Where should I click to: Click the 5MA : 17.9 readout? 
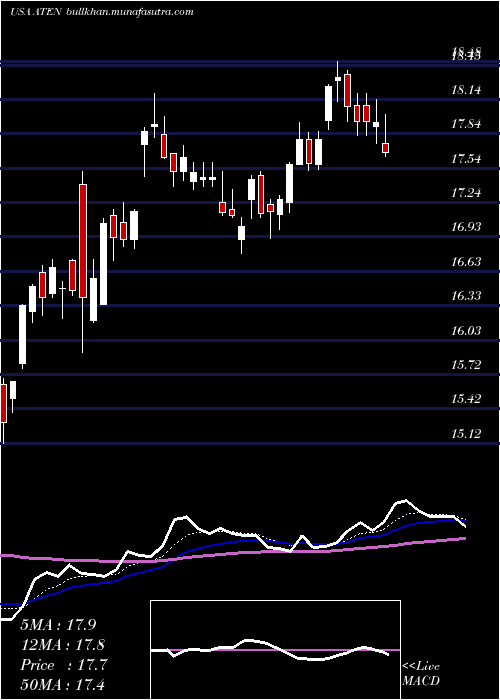(x=58, y=625)
